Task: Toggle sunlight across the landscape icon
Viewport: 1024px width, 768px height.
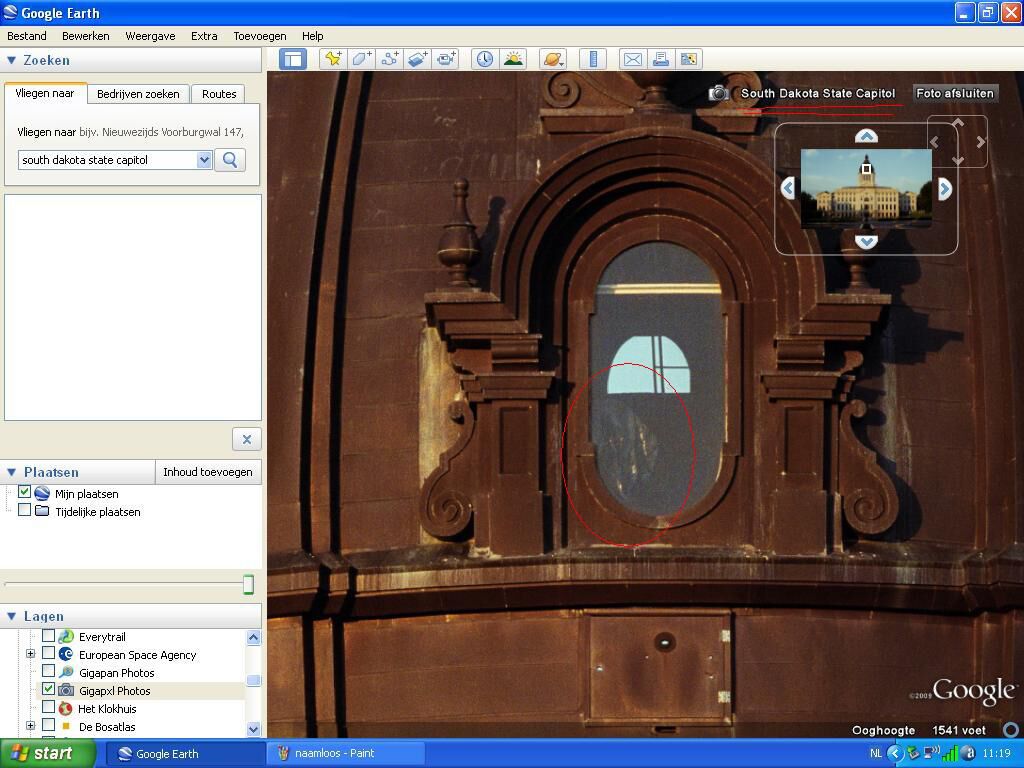Action: pos(513,59)
